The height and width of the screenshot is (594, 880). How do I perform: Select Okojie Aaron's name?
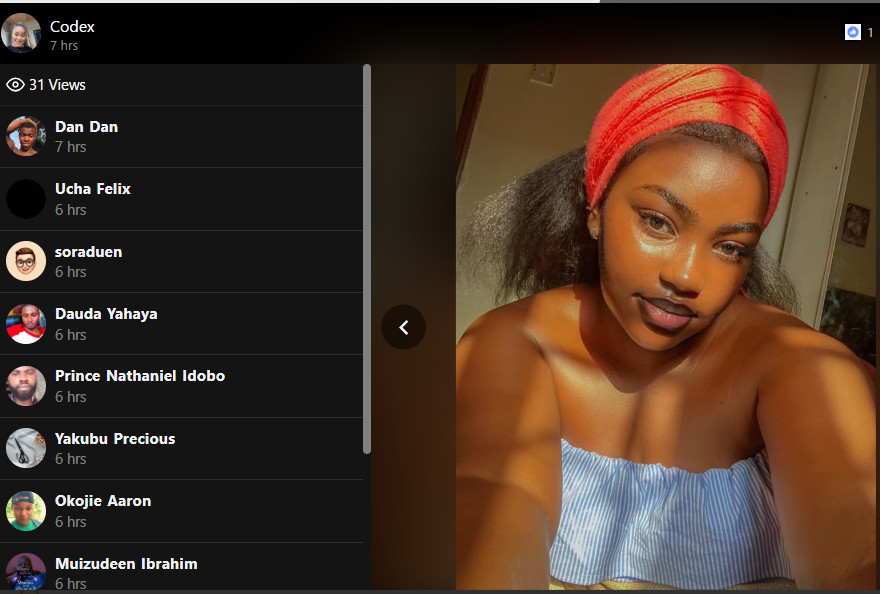(x=103, y=501)
